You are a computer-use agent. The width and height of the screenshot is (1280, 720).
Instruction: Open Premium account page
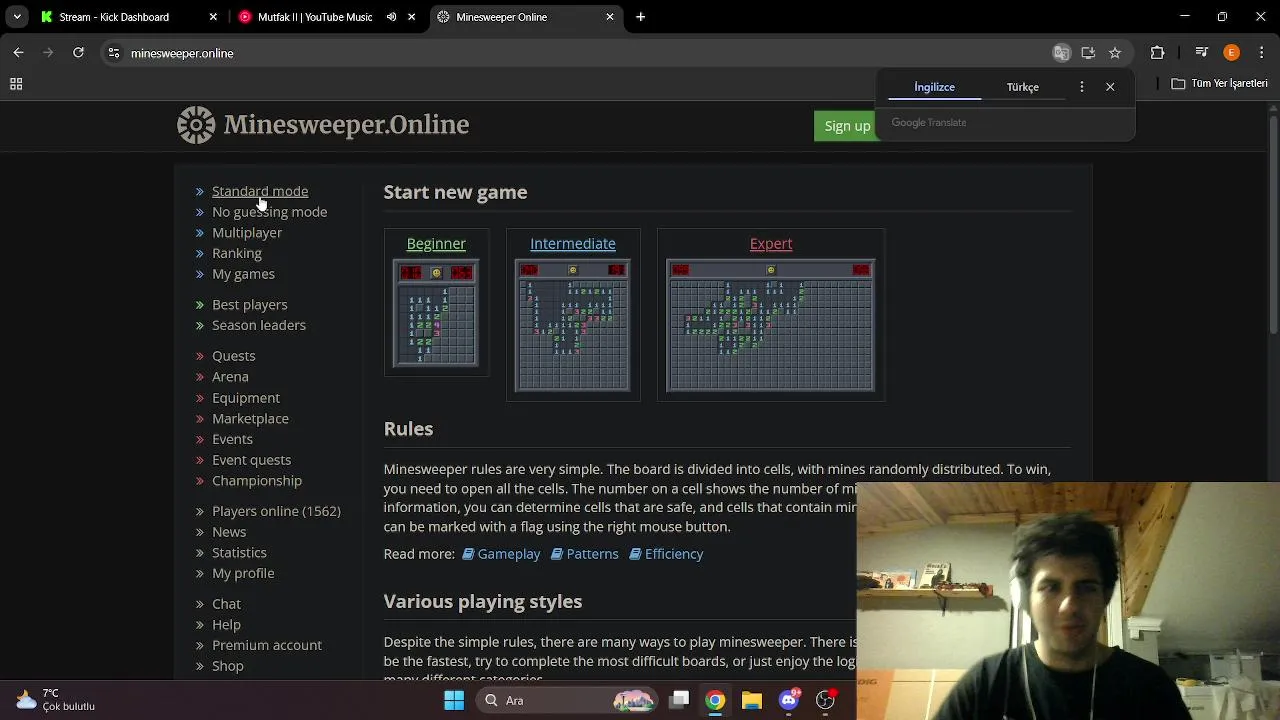point(267,645)
